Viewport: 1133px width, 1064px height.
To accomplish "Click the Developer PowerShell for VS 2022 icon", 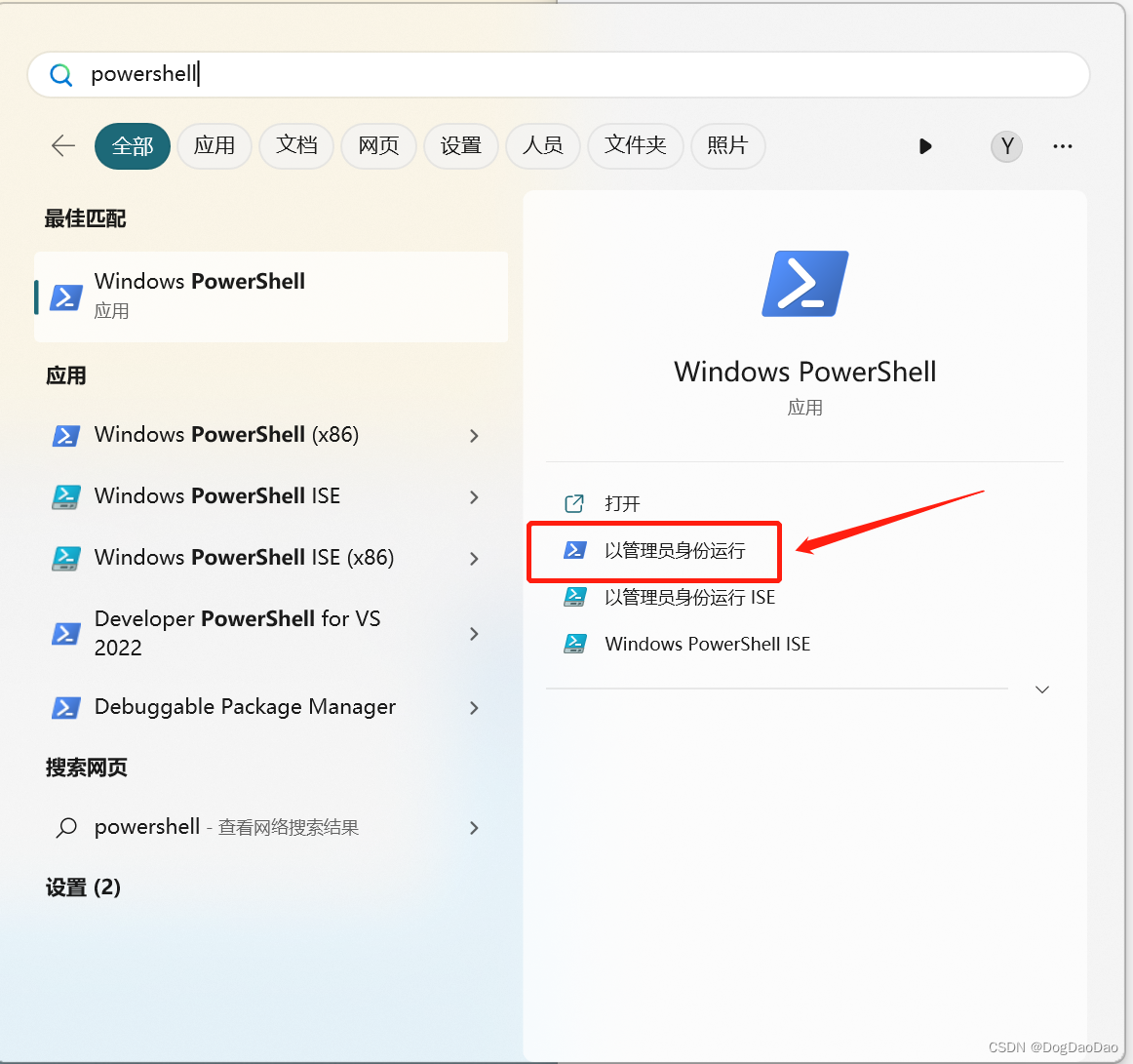I will 65,634.
